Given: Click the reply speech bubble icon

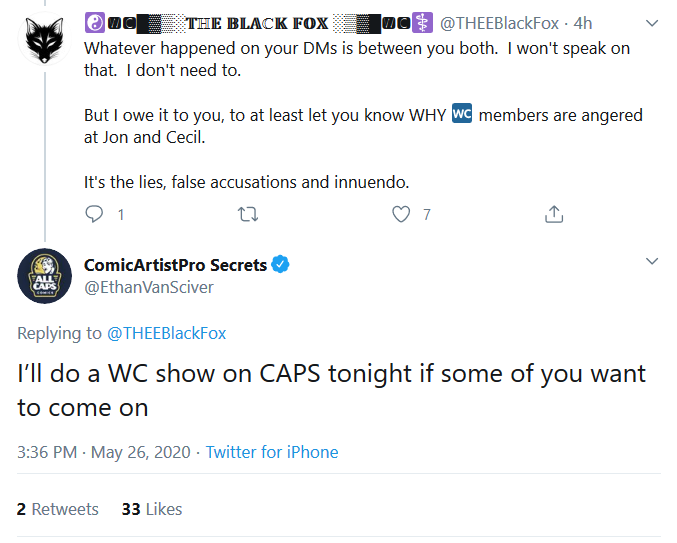Looking at the screenshot, I should coord(94,214).
